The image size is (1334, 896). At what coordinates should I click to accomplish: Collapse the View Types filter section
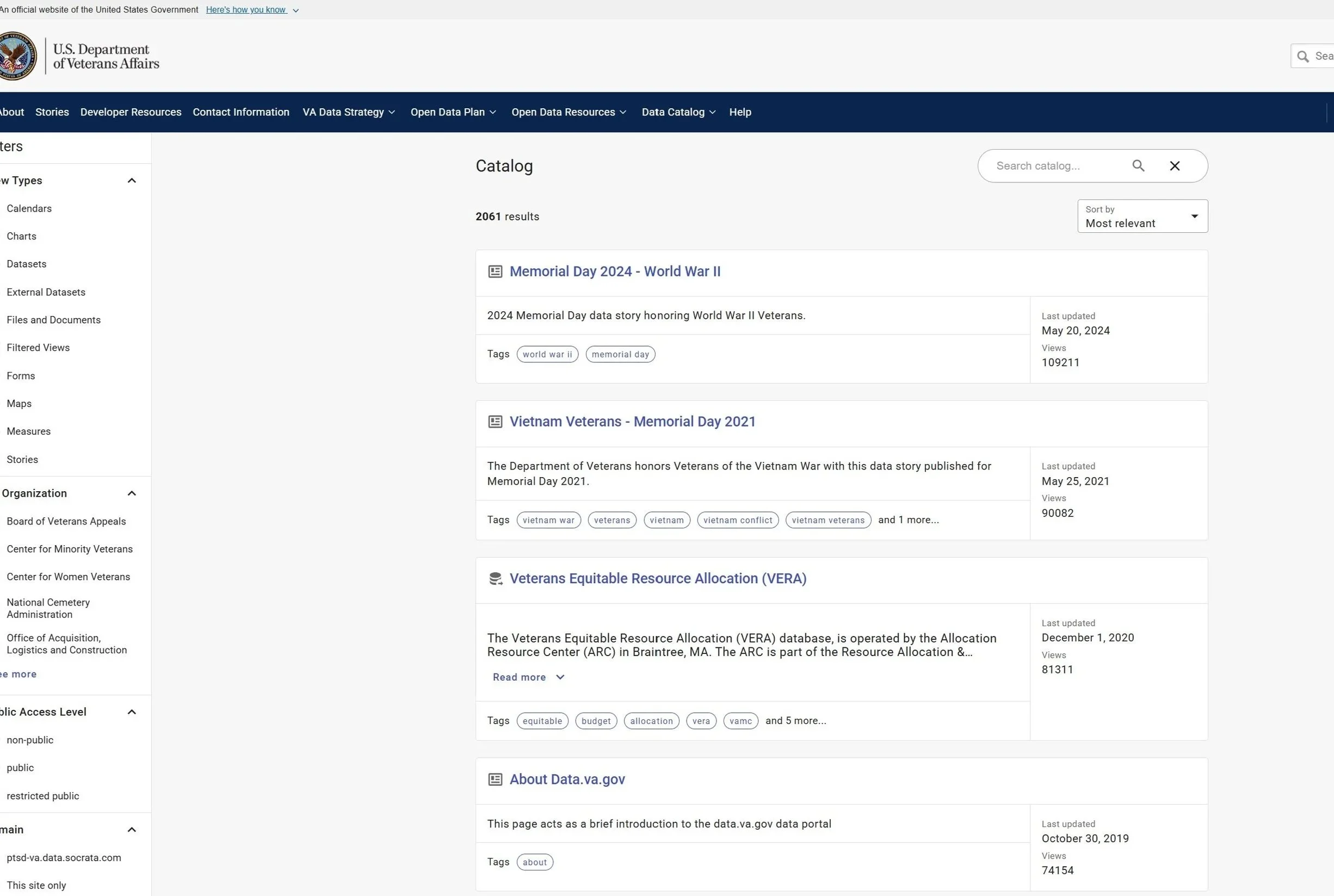coord(132,181)
